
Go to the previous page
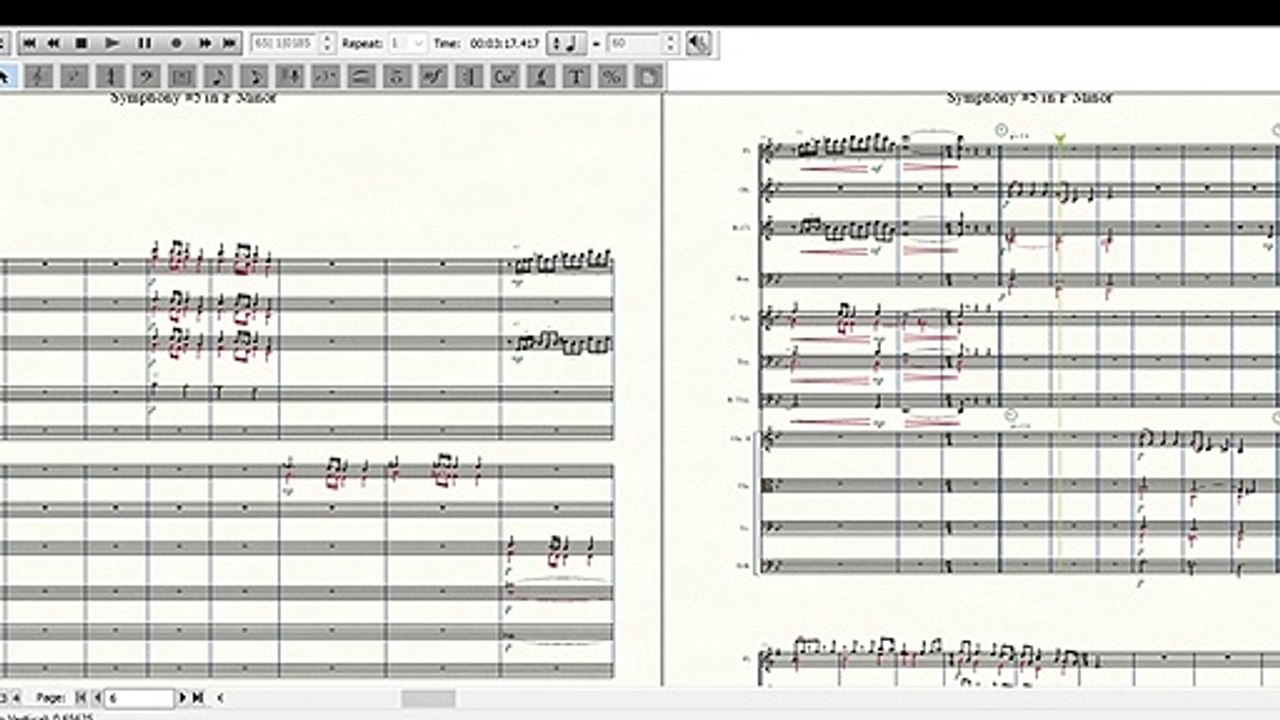point(97,697)
